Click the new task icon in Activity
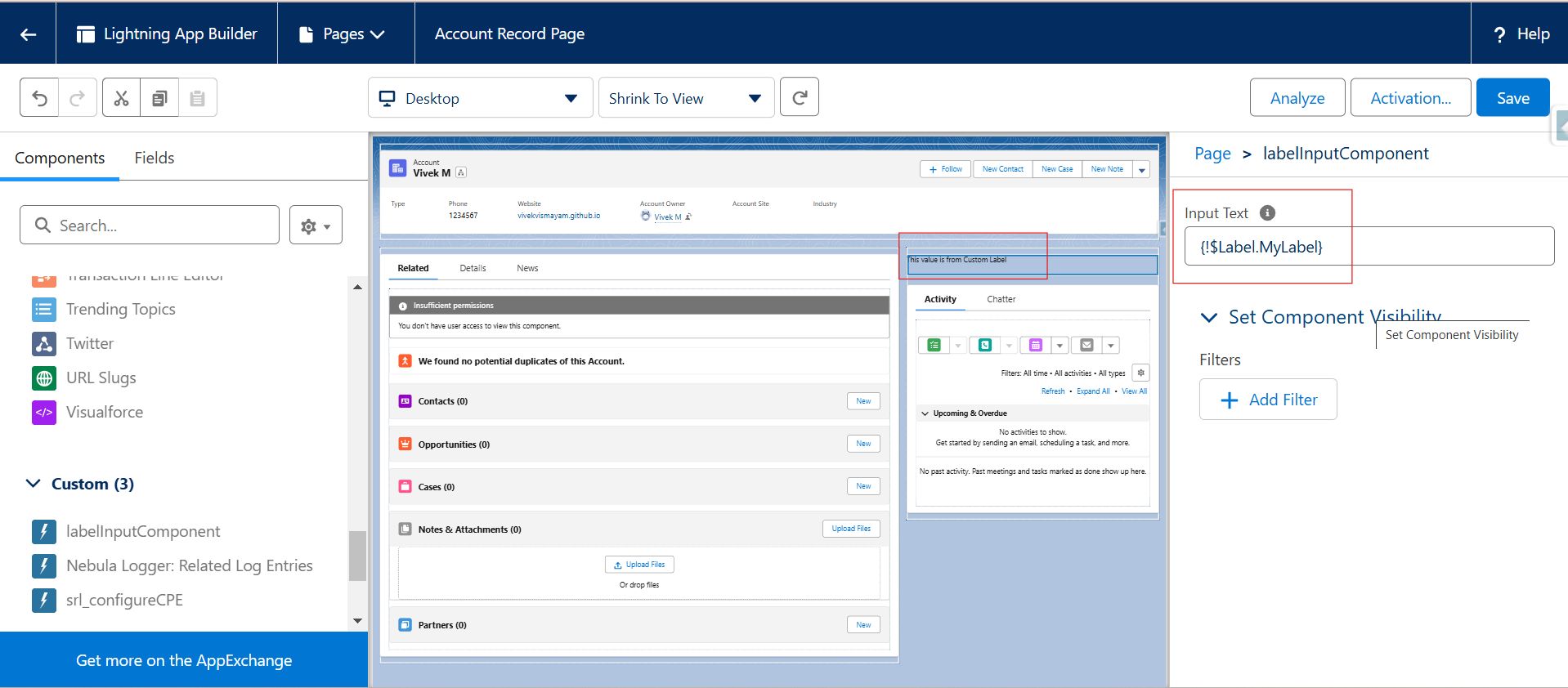The width and height of the screenshot is (1568, 688). 934,345
